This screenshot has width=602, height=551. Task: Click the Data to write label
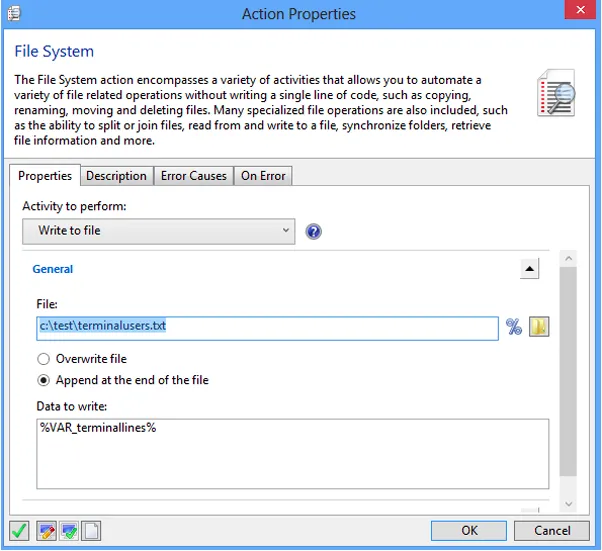[x=72, y=406]
